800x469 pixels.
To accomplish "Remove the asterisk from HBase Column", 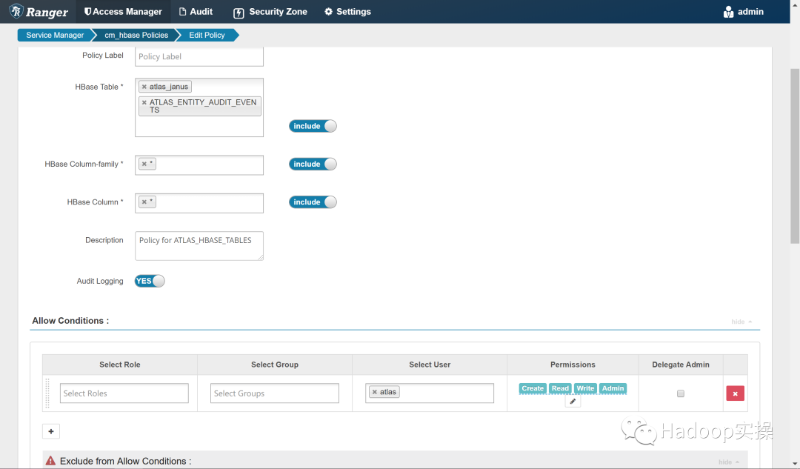I will pos(144,202).
